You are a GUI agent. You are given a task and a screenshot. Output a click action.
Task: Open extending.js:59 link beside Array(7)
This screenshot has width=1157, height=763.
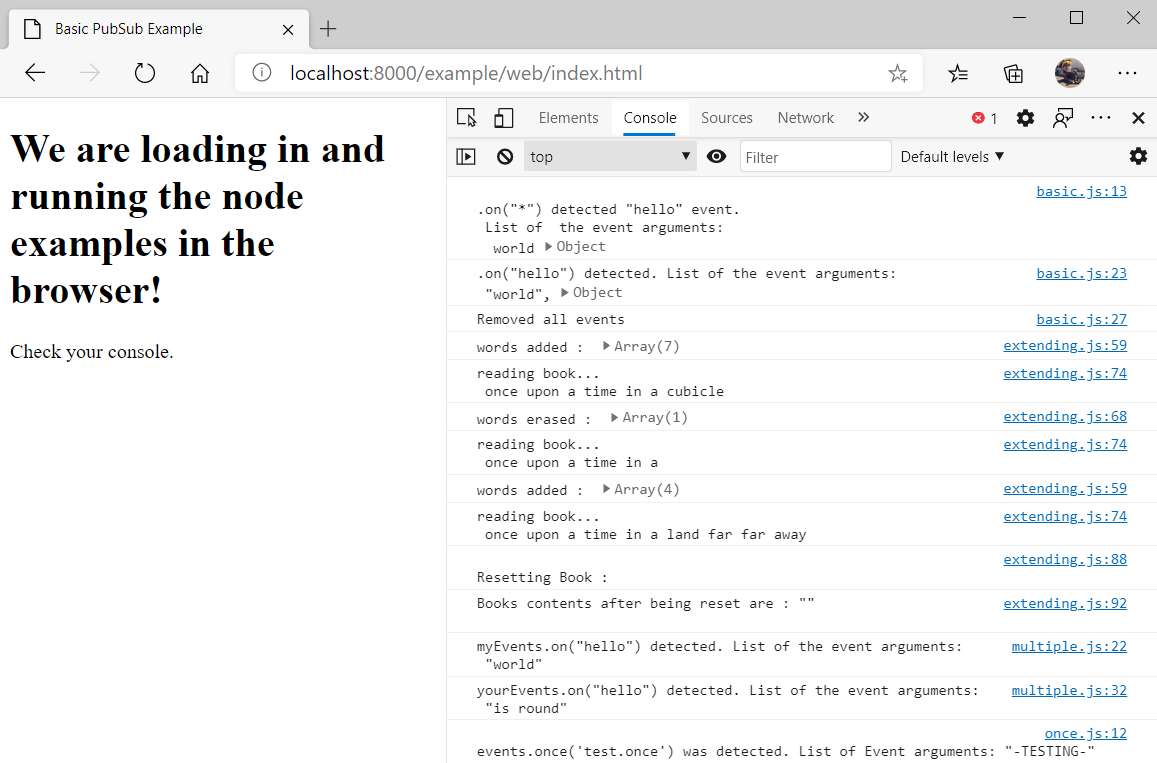(1065, 345)
